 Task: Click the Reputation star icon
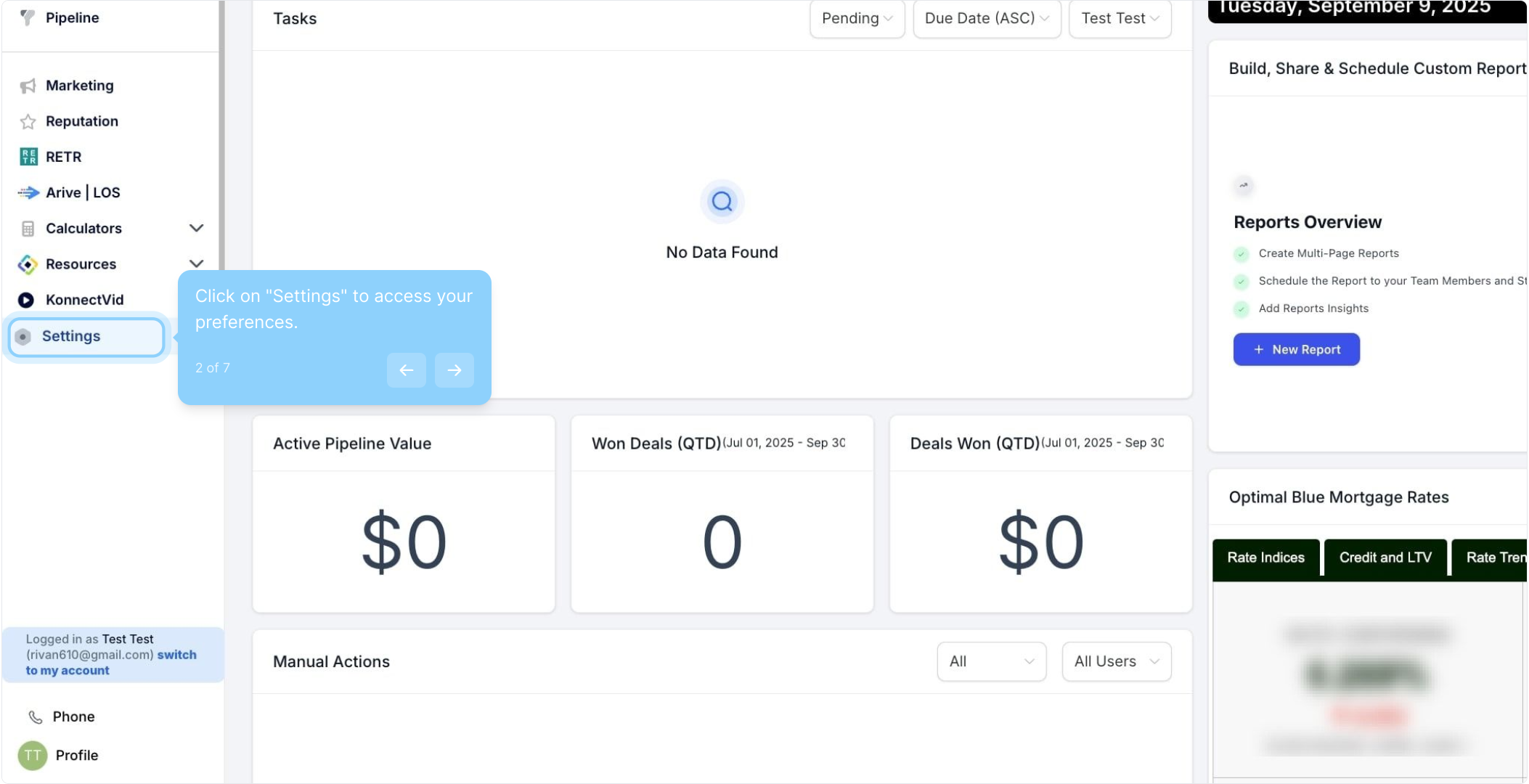click(28, 122)
